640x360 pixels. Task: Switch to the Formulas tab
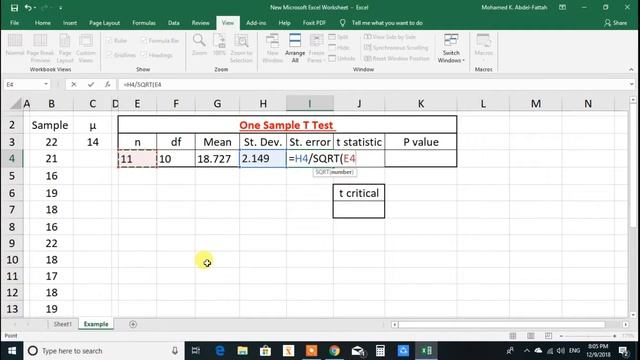144,23
